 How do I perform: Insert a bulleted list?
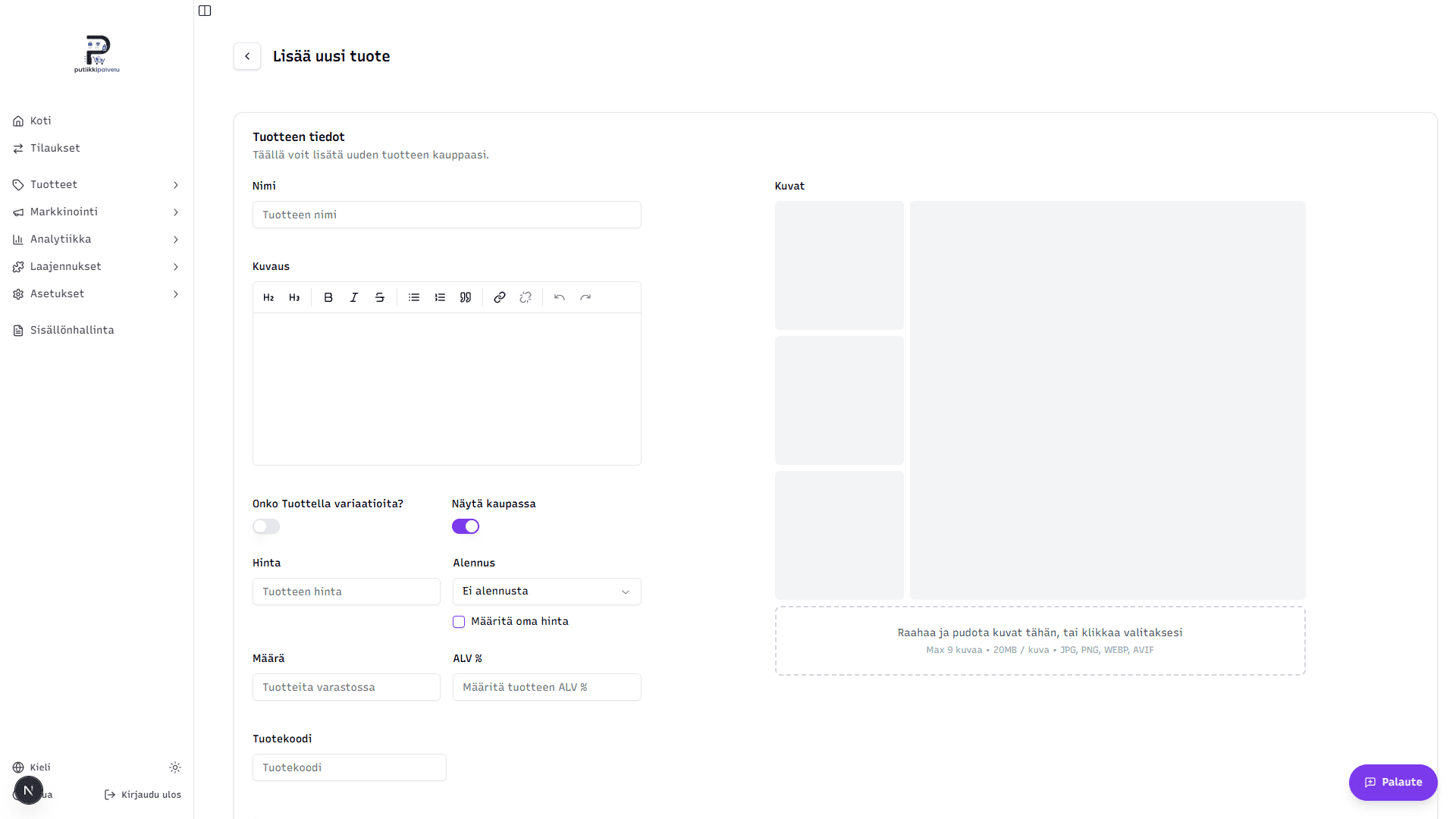click(414, 297)
